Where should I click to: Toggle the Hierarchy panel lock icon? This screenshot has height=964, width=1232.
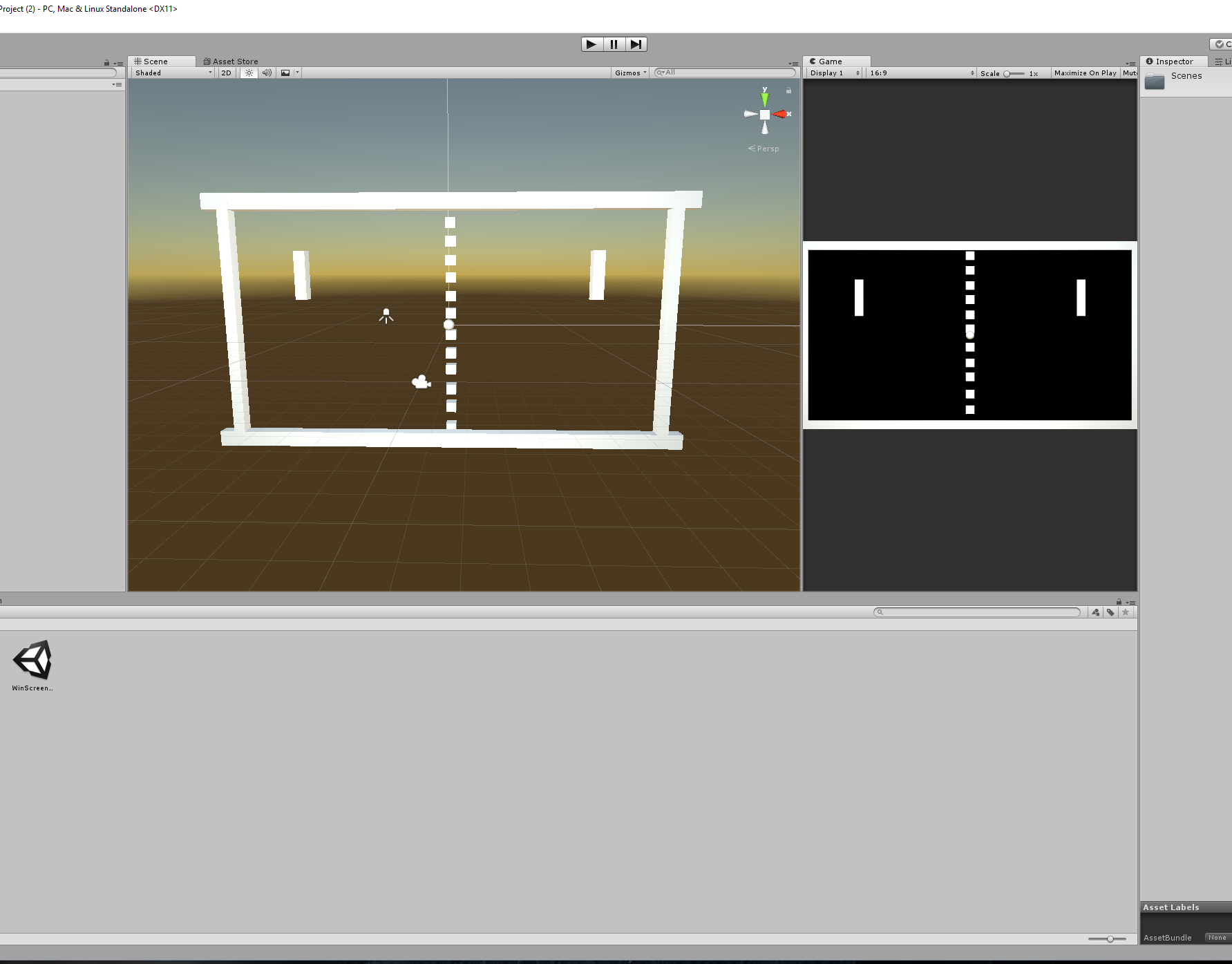coord(106,63)
